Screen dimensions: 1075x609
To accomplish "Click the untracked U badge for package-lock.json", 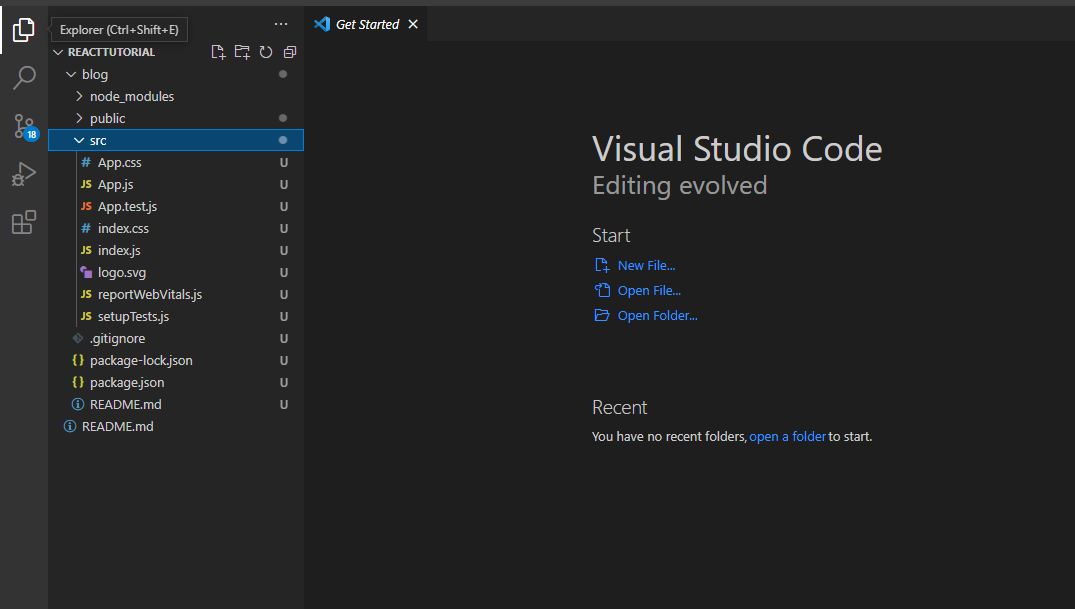I will 284,360.
